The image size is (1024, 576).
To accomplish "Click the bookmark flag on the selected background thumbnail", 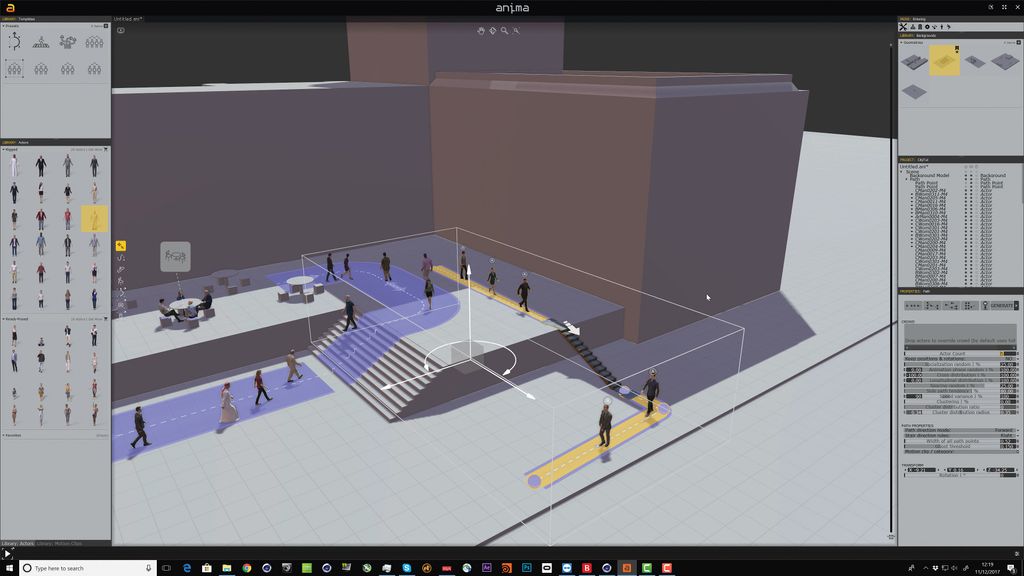I will (x=957, y=49).
